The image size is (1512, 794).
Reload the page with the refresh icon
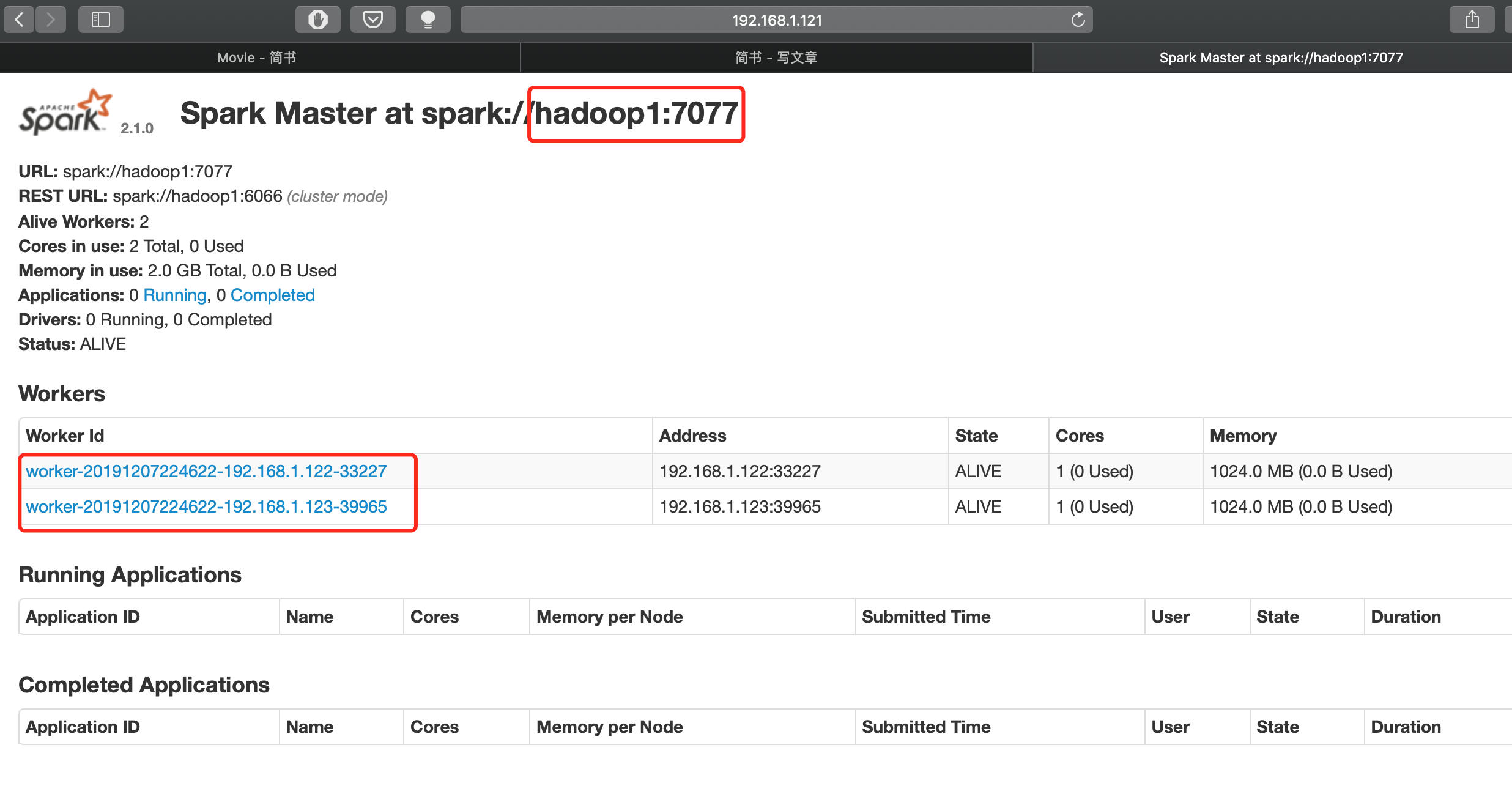(1078, 20)
